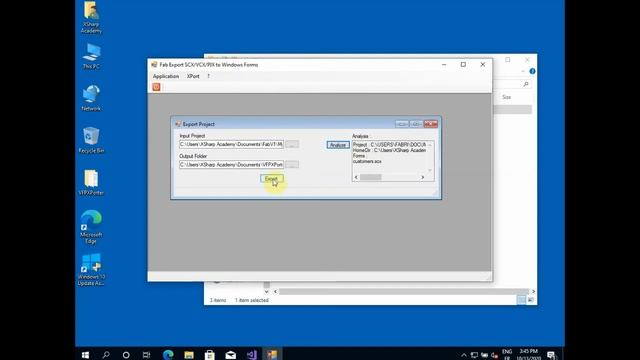Screen dimensions: 640x360
Task: Show hidden system tray icons
Action: click(x=464, y=355)
